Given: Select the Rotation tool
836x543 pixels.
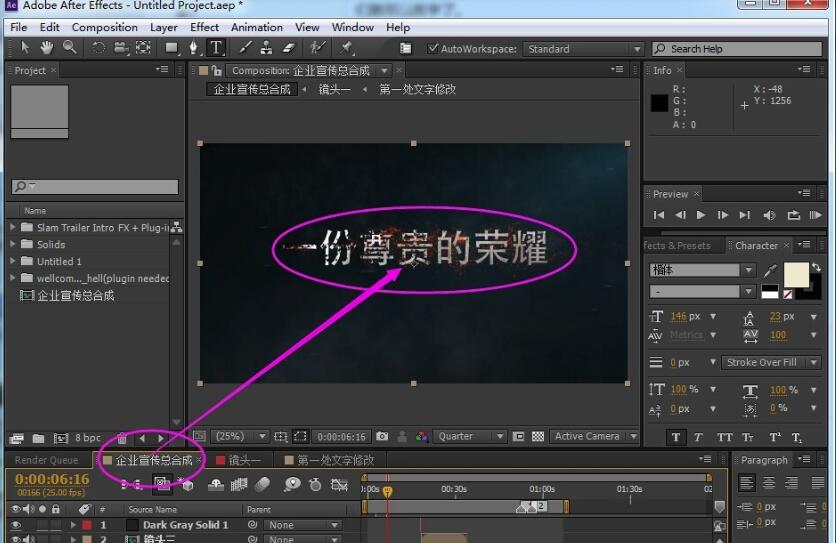Looking at the screenshot, I should click(x=98, y=48).
